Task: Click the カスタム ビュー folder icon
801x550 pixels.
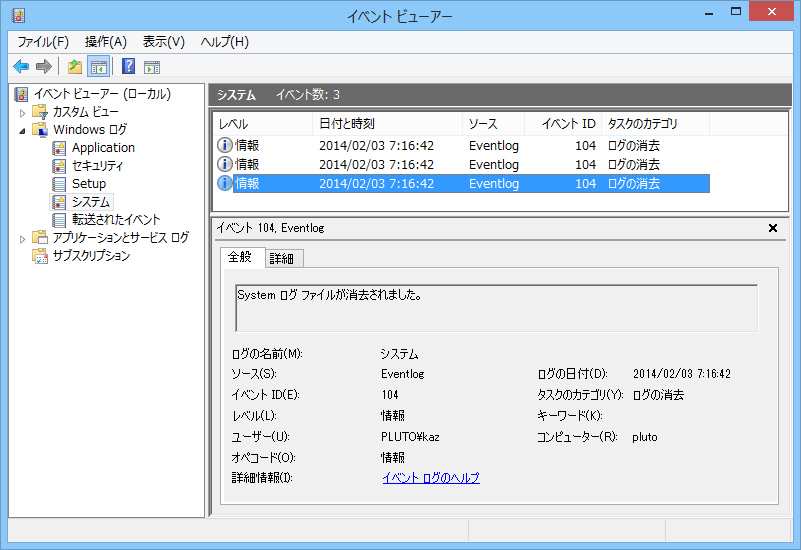Action: point(40,112)
